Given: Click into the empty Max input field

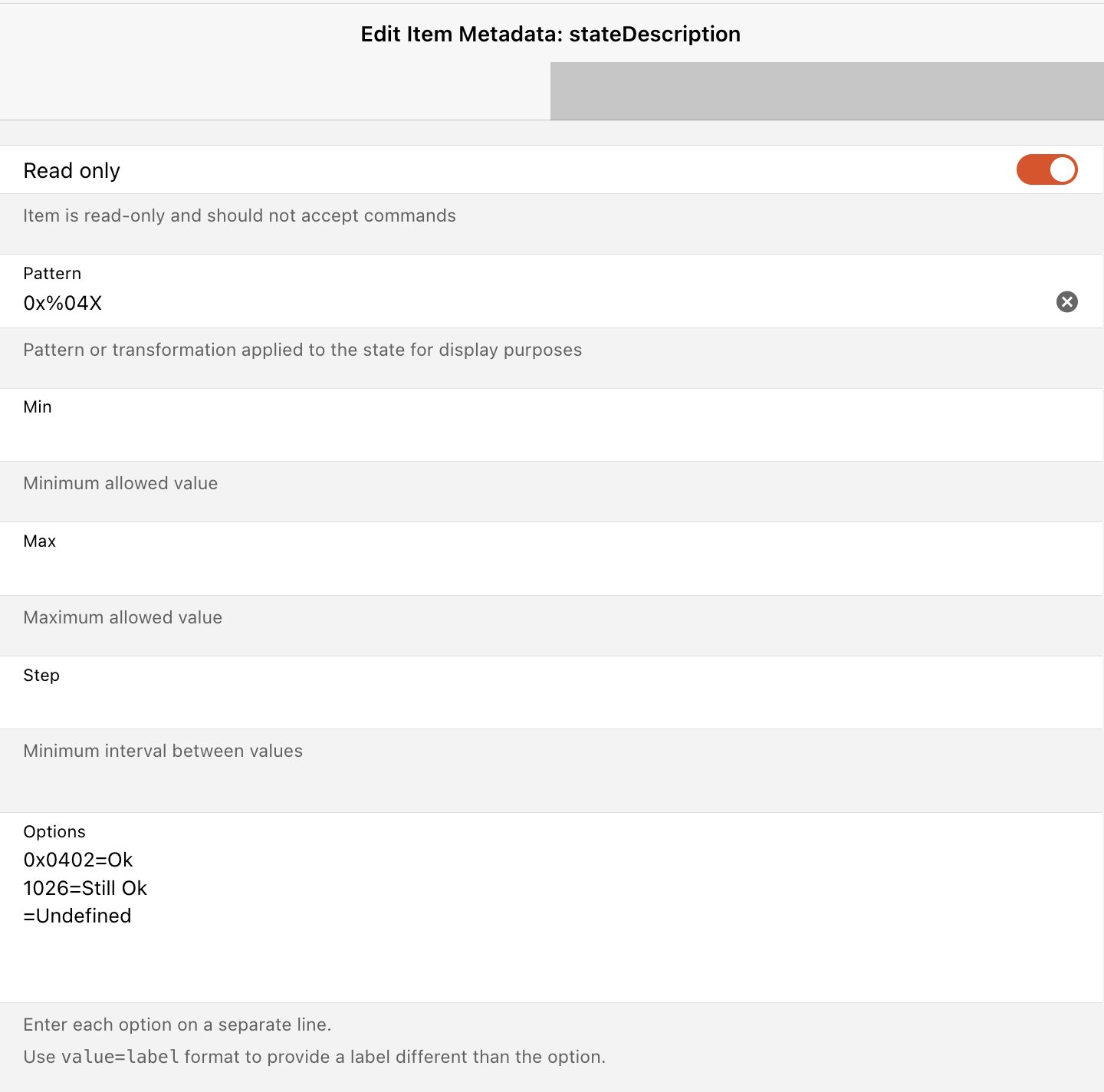Looking at the screenshot, I should click(550, 571).
